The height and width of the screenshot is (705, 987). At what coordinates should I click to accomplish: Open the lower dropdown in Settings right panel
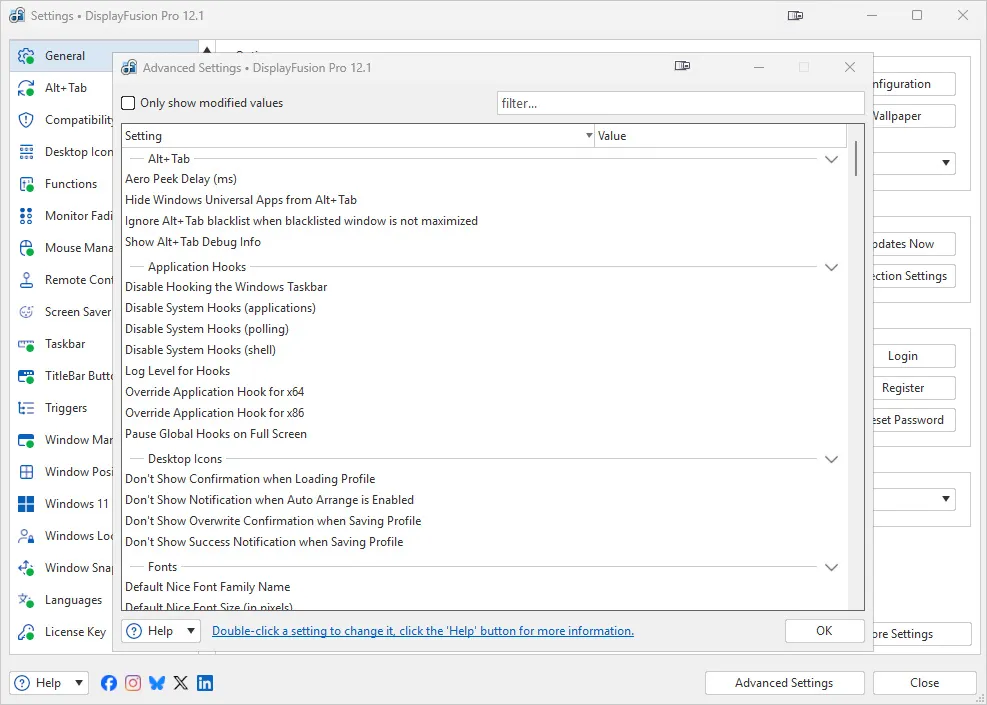pos(946,499)
